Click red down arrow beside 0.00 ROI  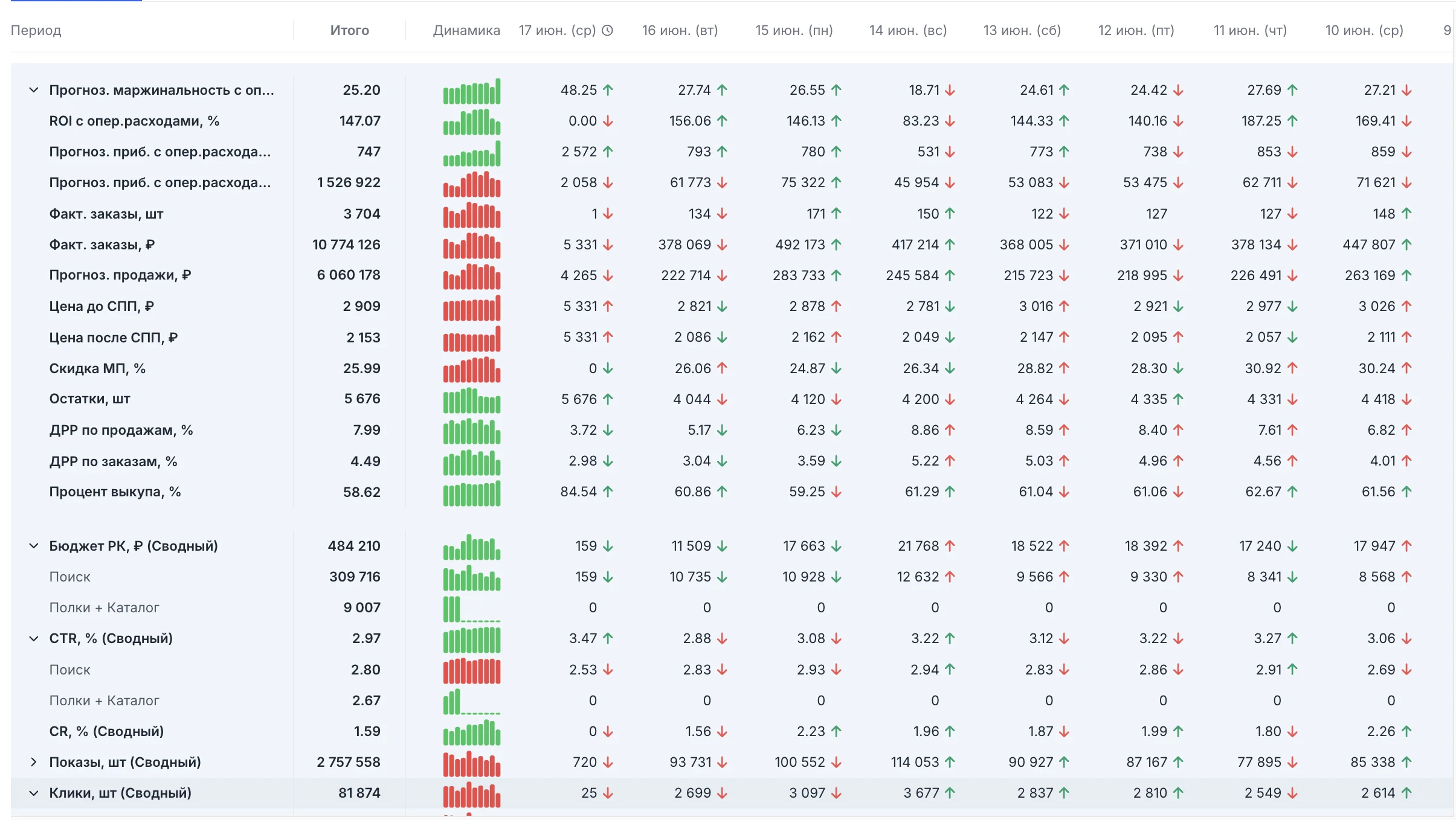[x=608, y=121]
